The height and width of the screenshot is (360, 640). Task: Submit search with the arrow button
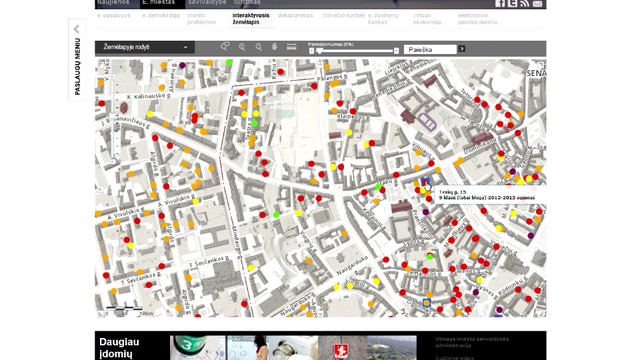click(x=462, y=49)
